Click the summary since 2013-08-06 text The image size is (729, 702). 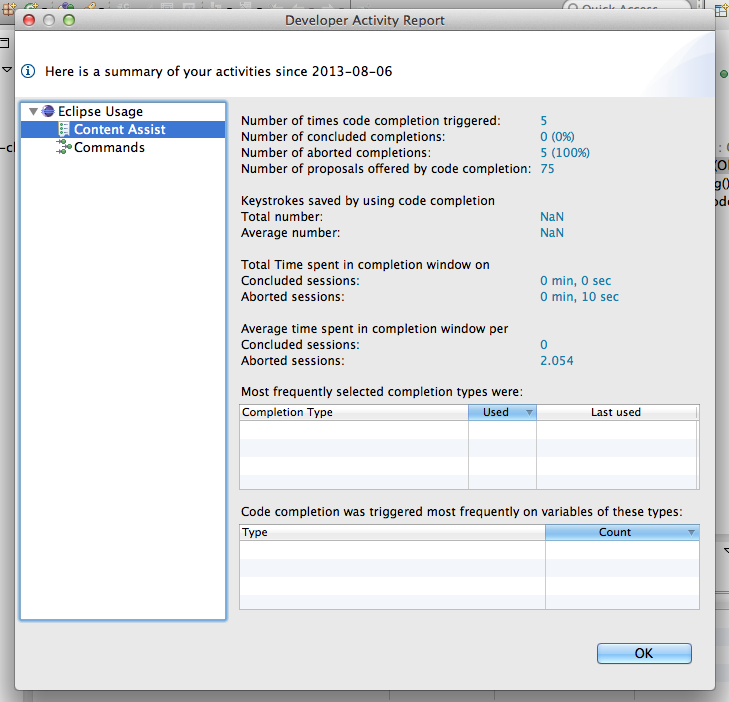(219, 71)
